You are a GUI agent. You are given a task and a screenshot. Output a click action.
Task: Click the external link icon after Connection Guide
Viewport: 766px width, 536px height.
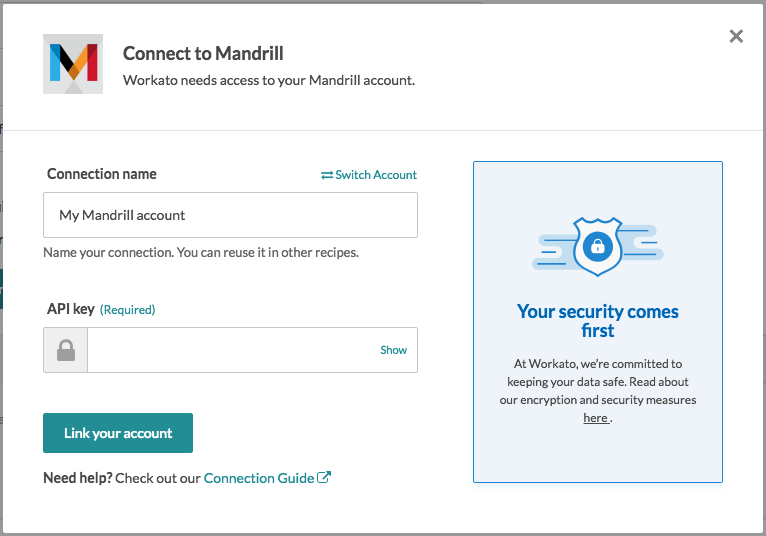(324, 478)
